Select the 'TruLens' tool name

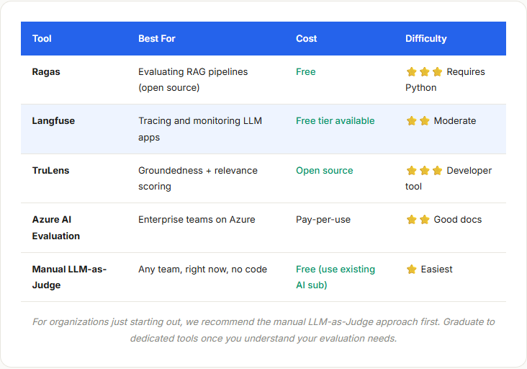51,170
